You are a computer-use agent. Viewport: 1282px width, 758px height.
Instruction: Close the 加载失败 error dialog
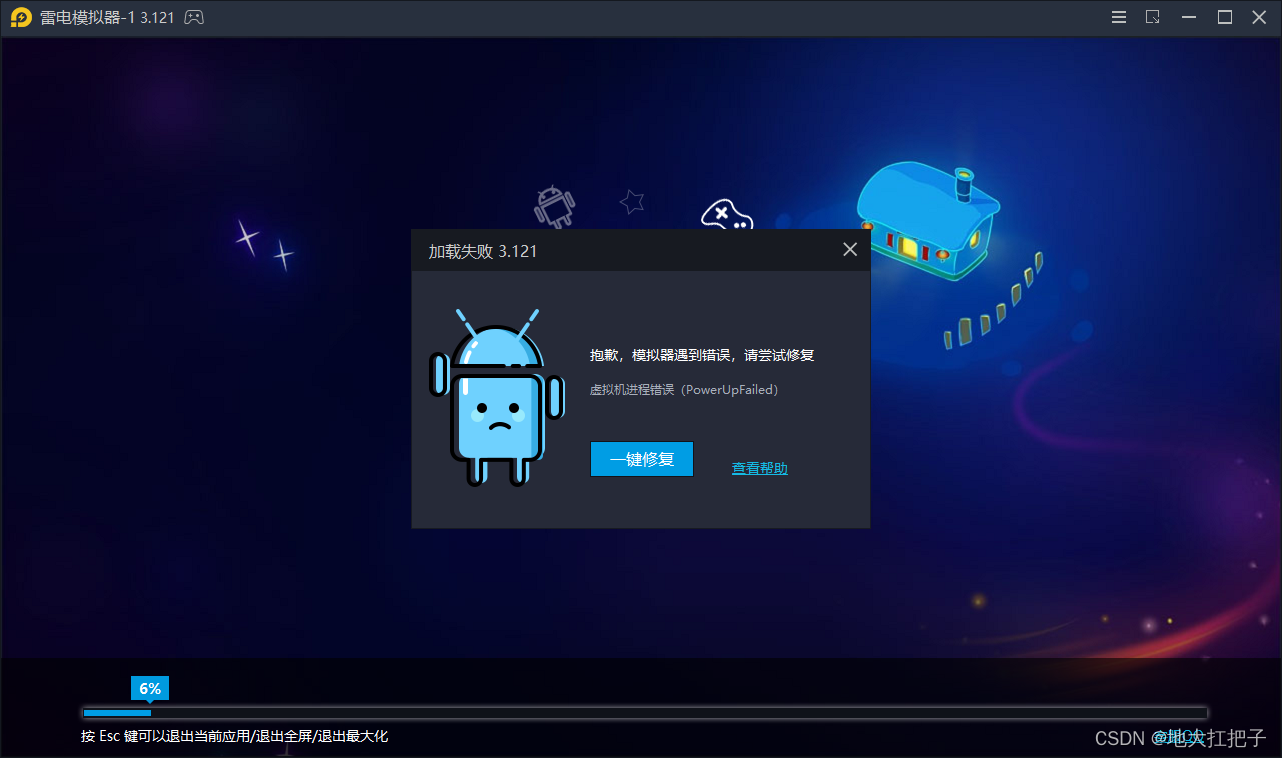(x=850, y=250)
